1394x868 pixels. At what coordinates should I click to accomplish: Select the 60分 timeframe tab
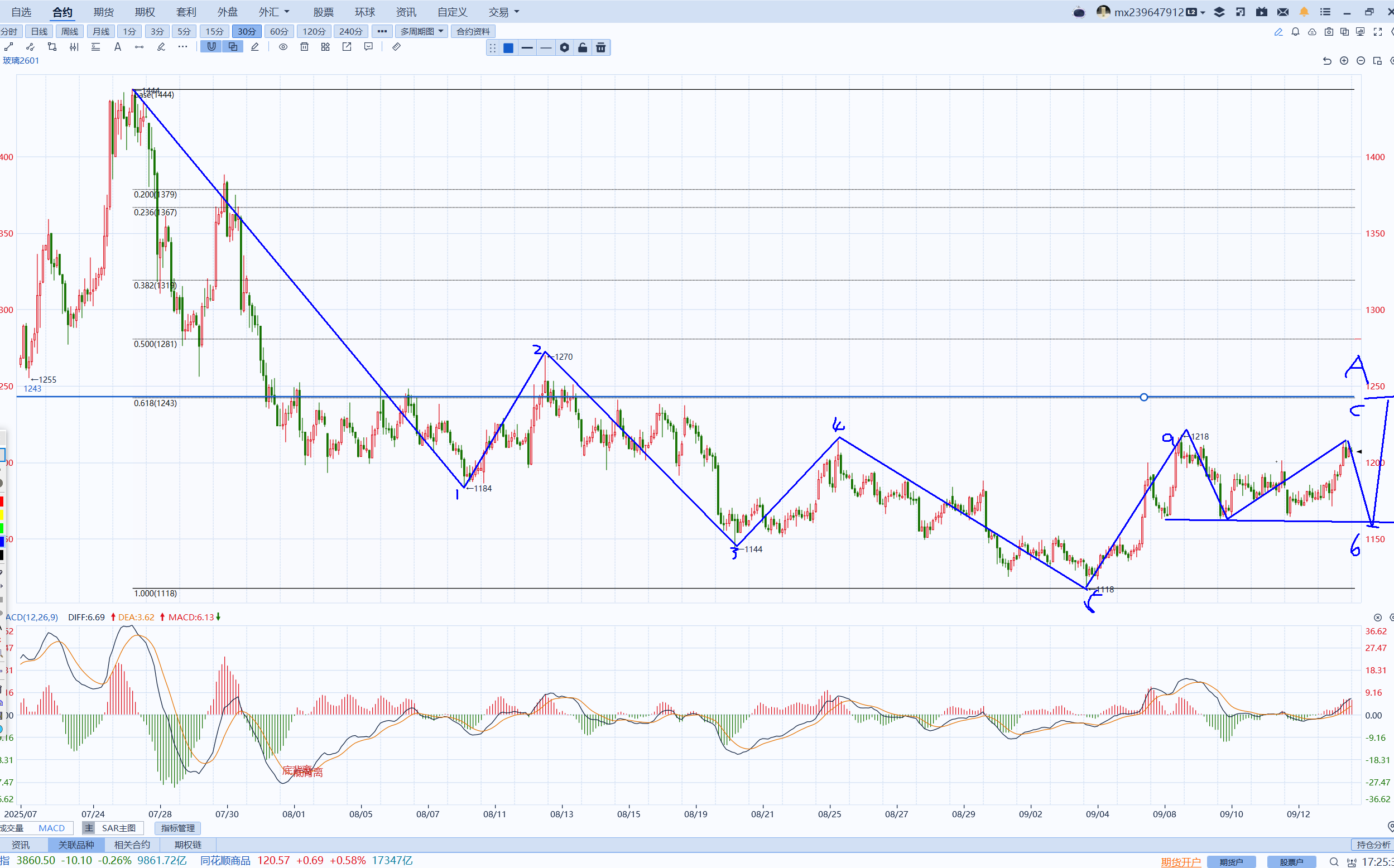279,32
